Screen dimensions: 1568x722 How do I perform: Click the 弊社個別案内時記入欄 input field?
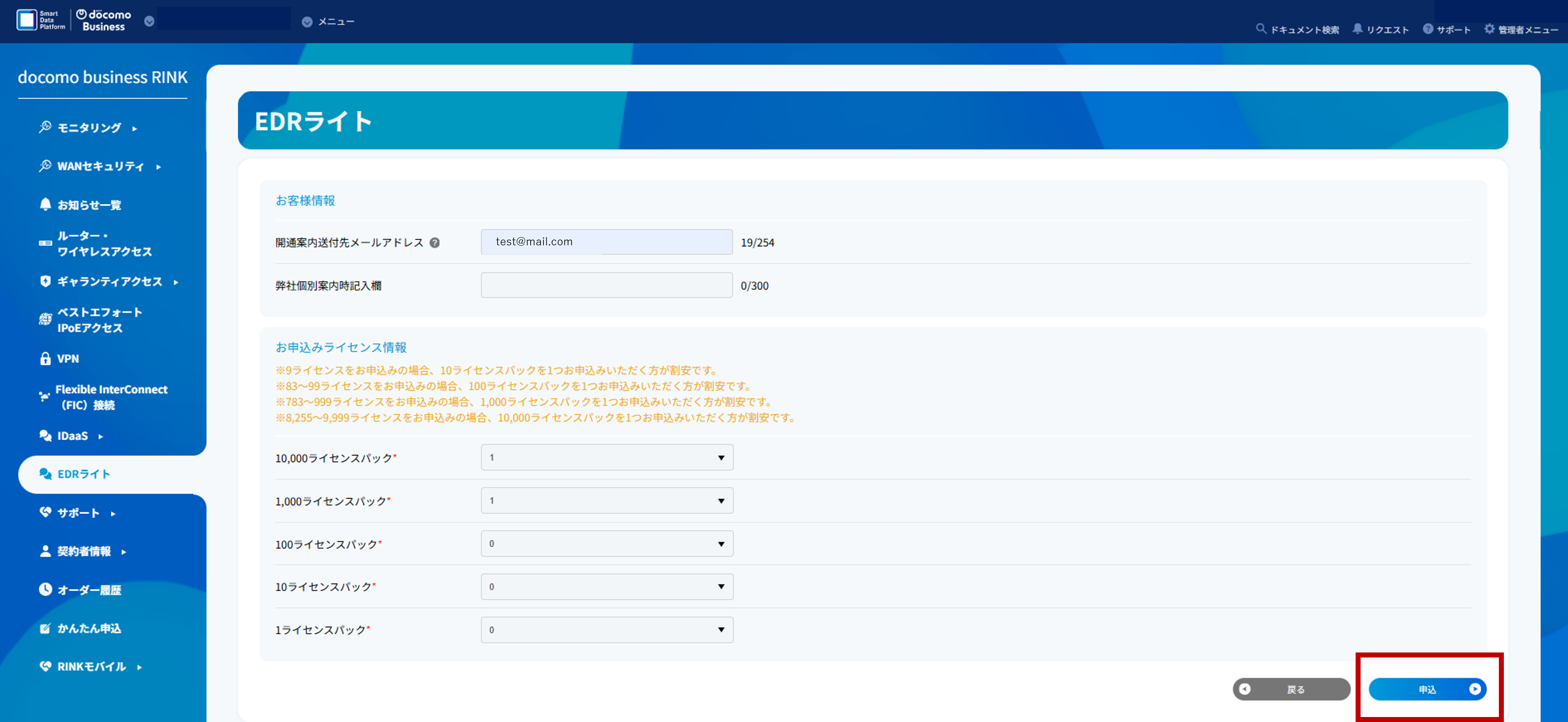606,285
